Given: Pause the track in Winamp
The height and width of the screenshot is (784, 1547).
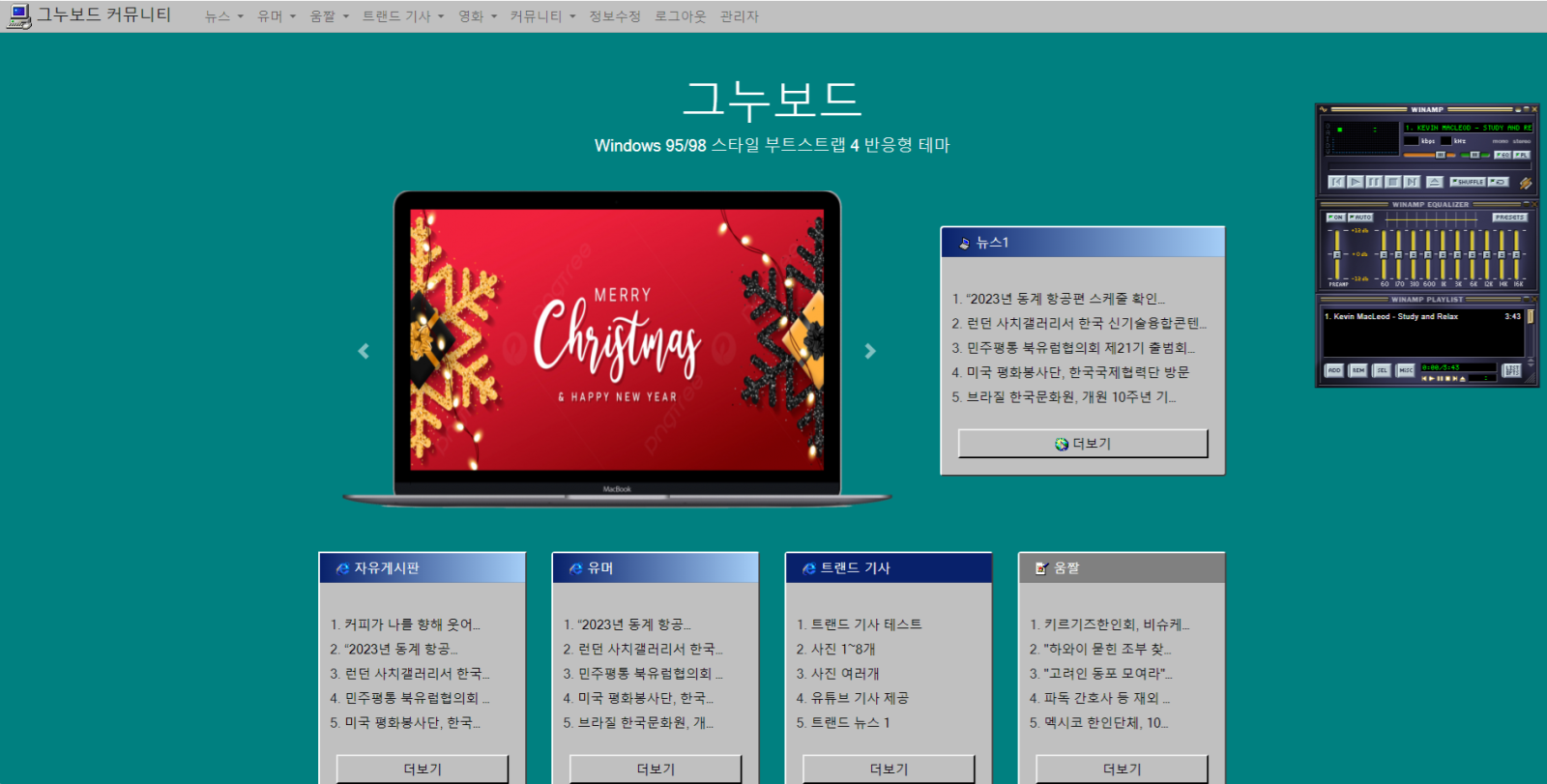Looking at the screenshot, I should pos(1374,182).
